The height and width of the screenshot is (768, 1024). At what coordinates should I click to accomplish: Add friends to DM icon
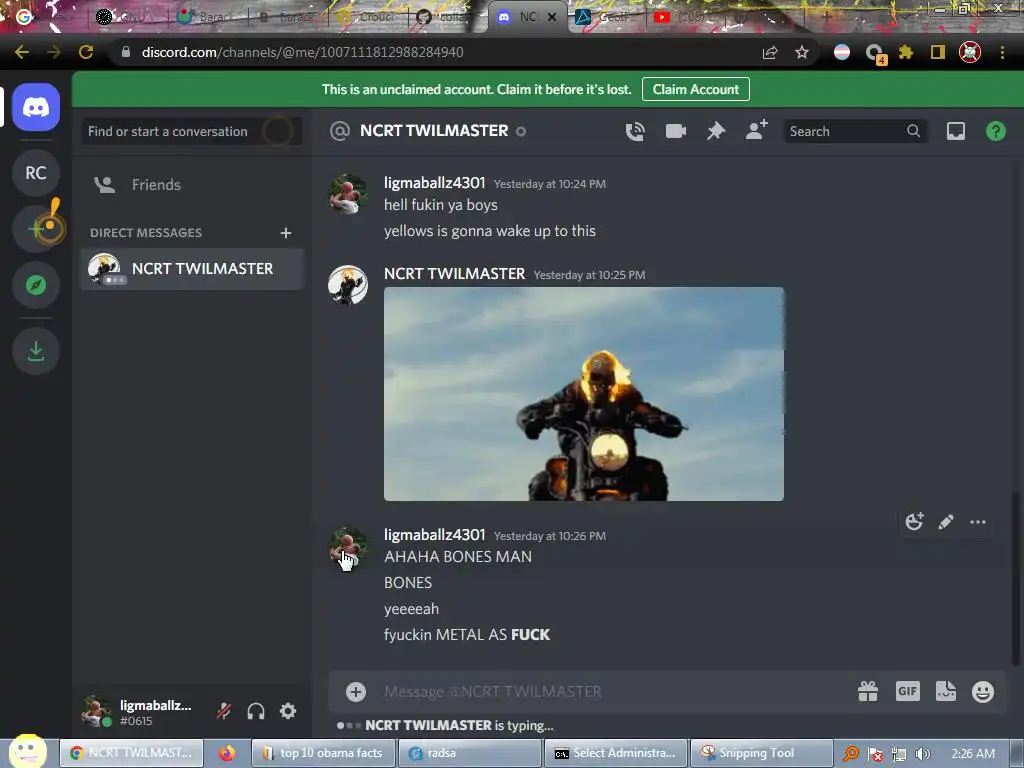pos(756,131)
